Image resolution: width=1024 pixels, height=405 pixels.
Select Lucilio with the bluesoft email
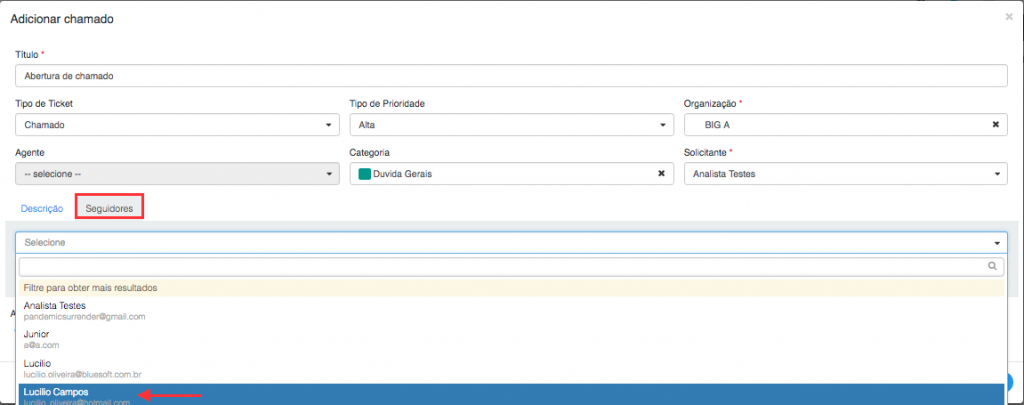511,368
